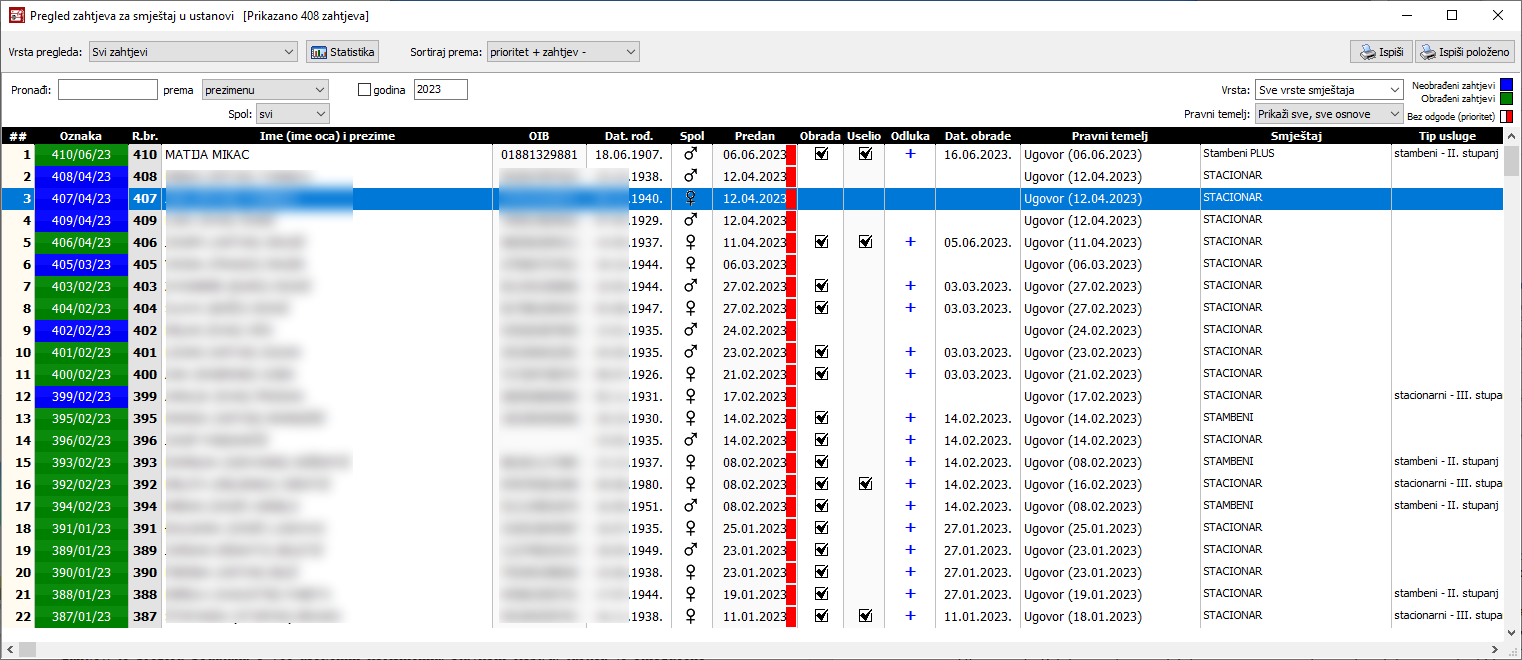Open the Pravni temelj dropdown

pyautogui.click(x=1329, y=115)
